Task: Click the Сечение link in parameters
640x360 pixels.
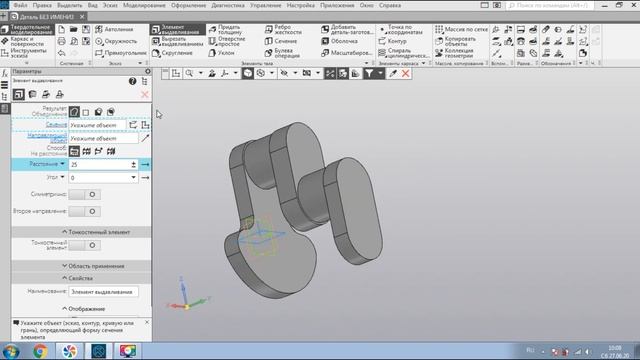Action: [x=56, y=124]
